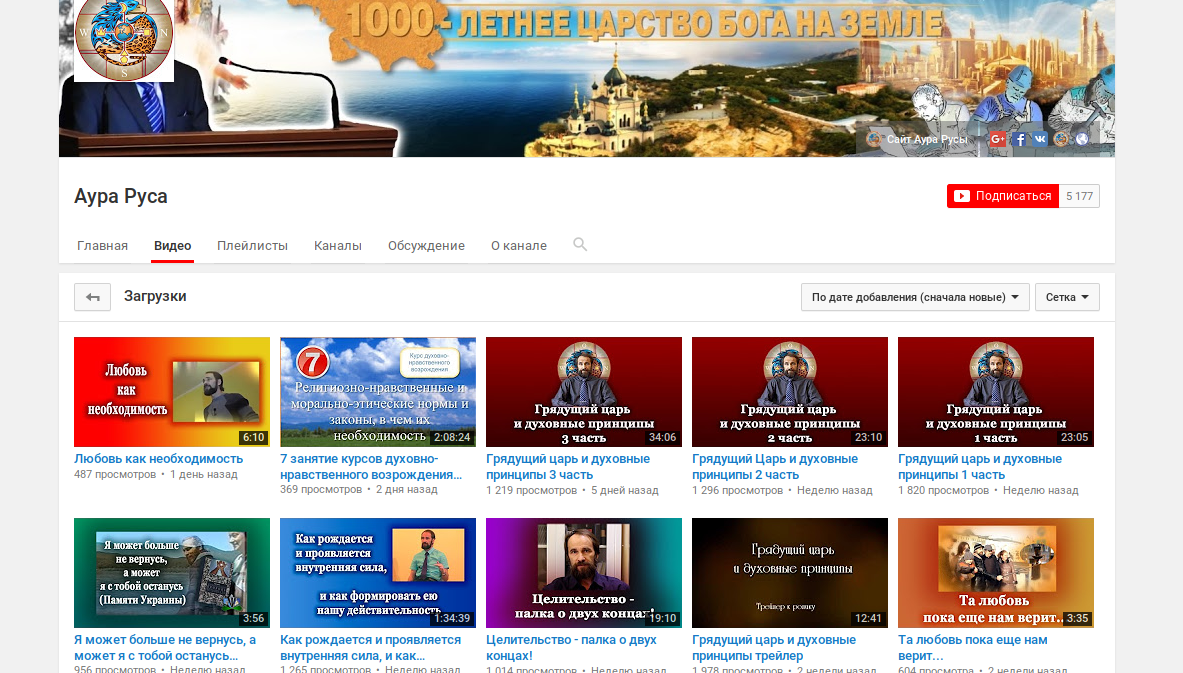Click the channel avatar logo image

(x=124, y=40)
